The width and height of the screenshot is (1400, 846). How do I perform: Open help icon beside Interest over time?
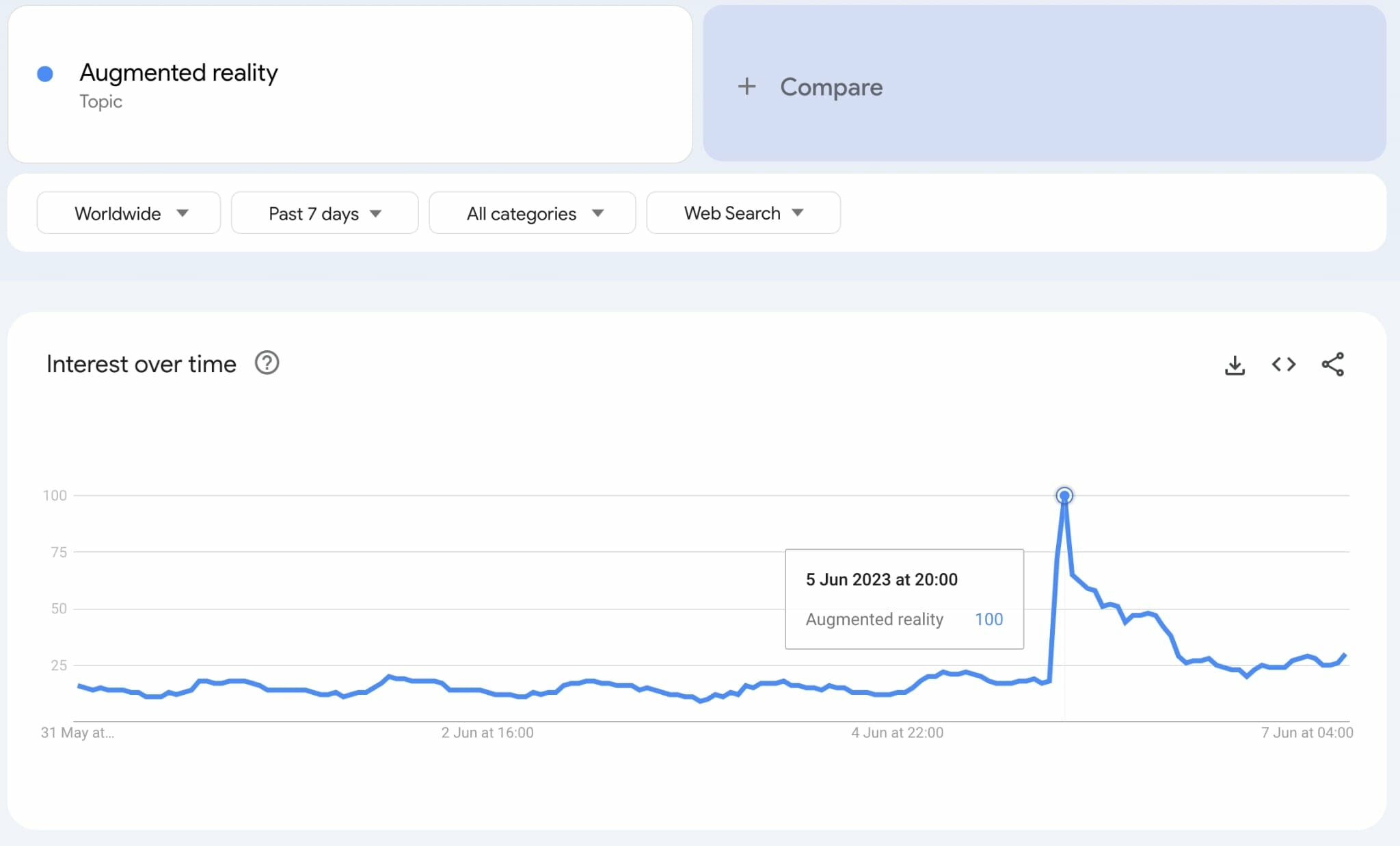click(x=267, y=363)
